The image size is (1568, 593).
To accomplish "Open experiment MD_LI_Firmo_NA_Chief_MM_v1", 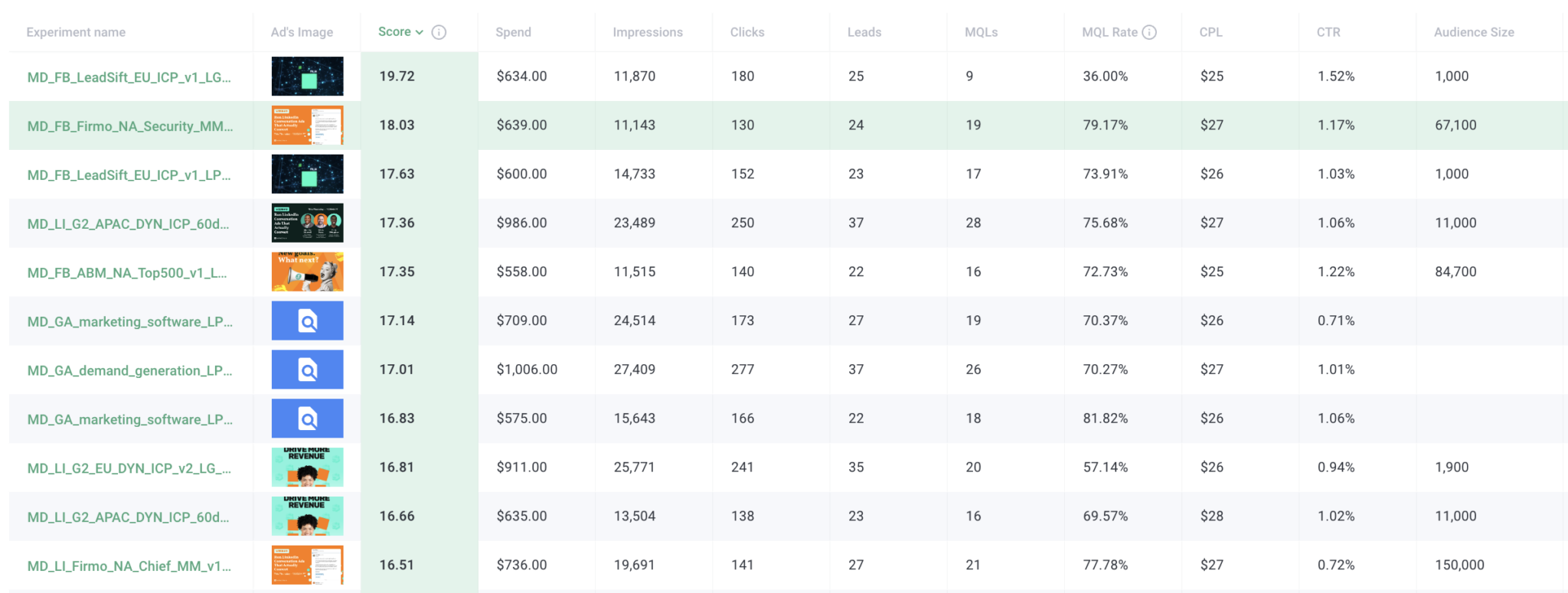I will pyautogui.click(x=126, y=565).
